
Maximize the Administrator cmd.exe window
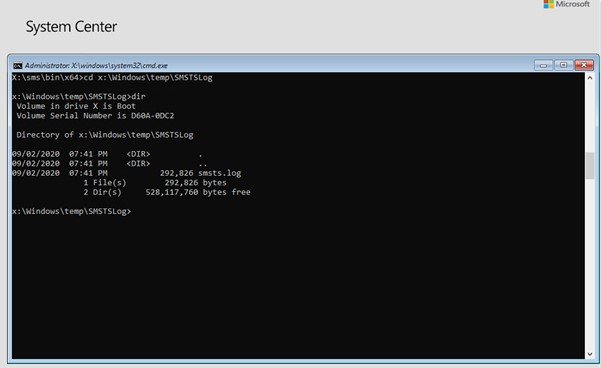coord(563,65)
